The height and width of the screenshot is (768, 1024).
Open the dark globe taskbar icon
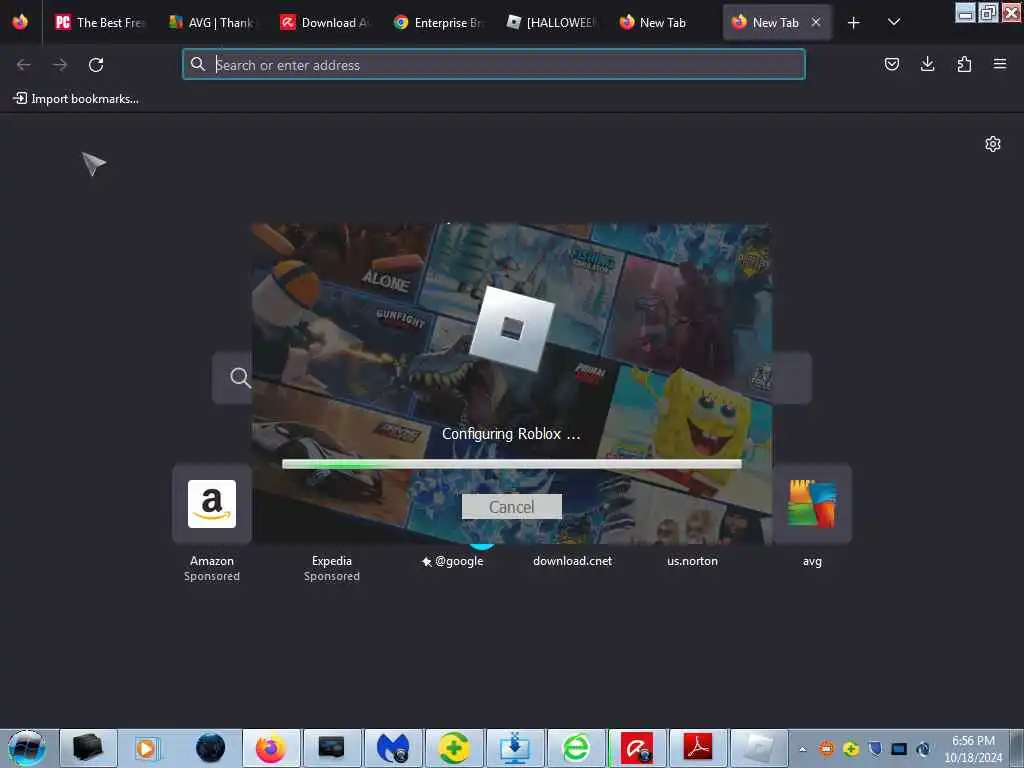coord(210,748)
